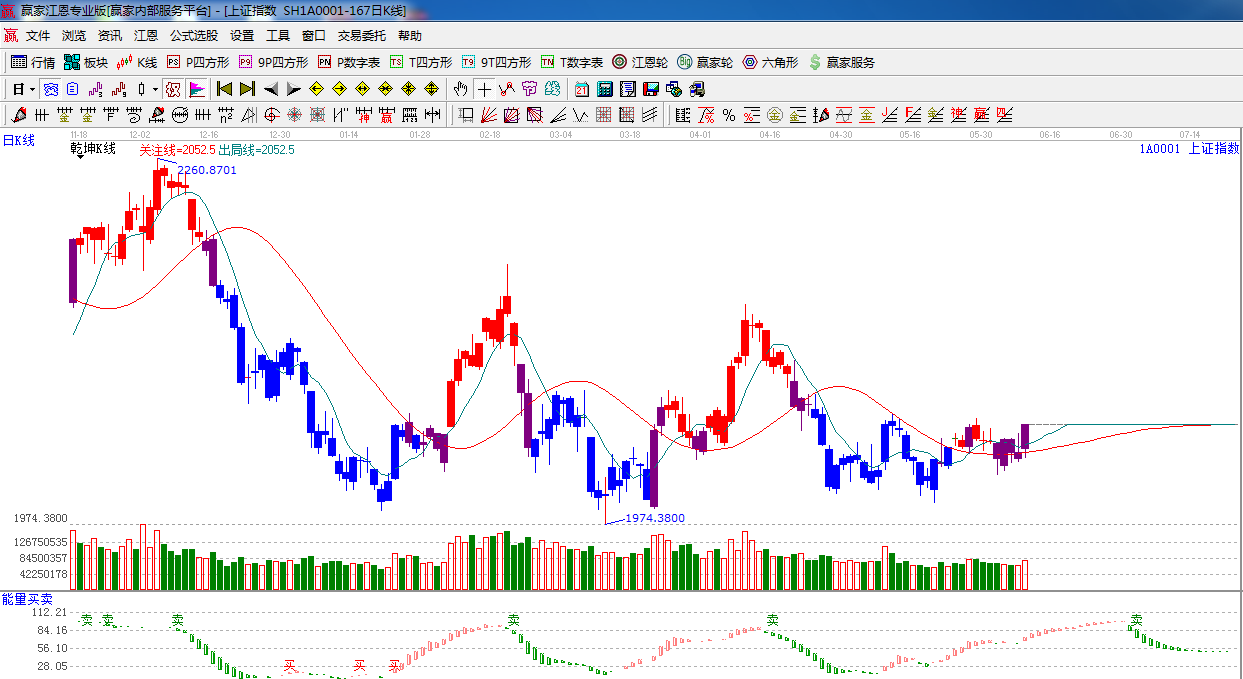Toggle the colorful flag indicator button
The width and height of the screenshot is (1243, 679).
[196, 89]
